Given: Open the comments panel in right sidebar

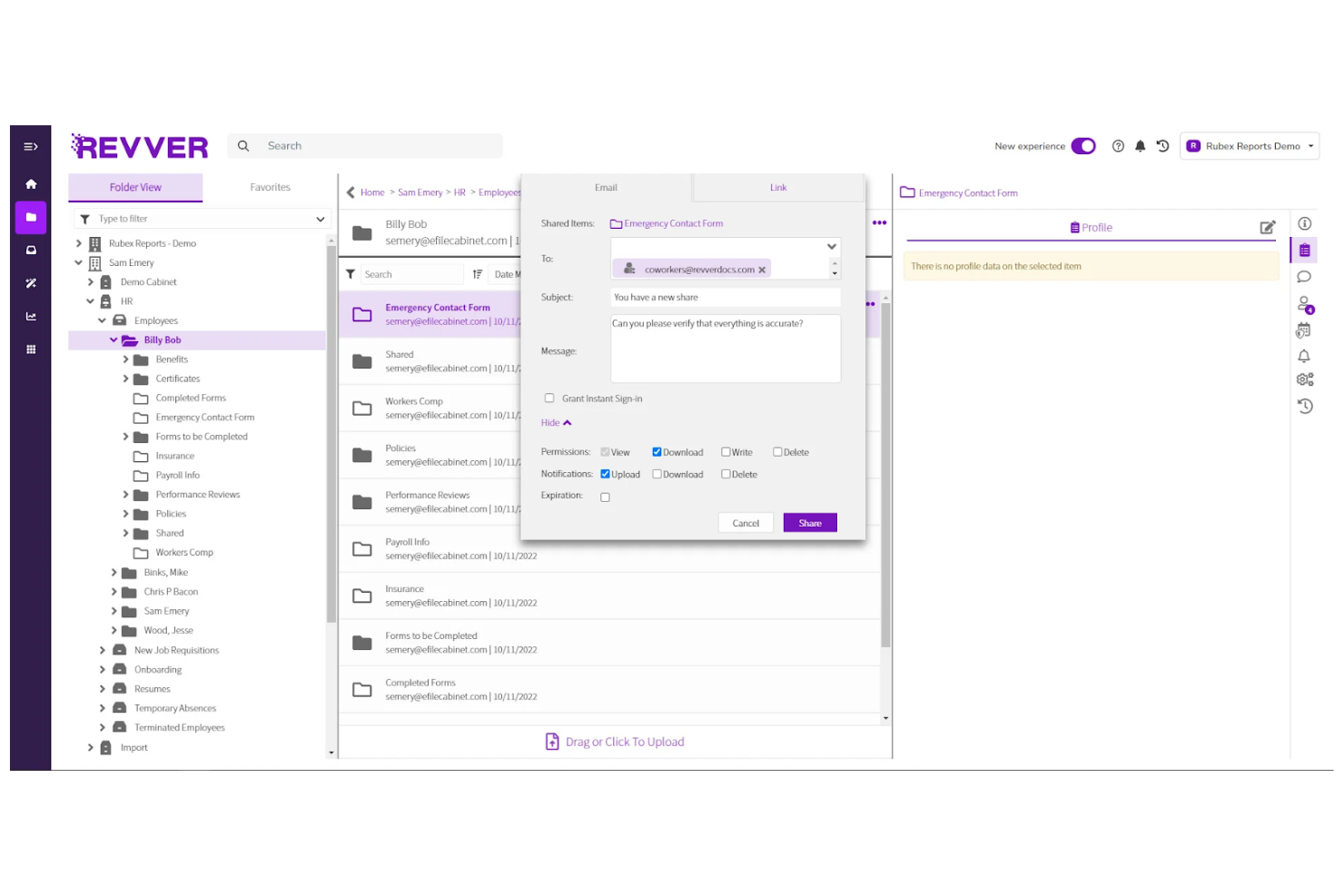Looking at the screenshot, I should (x=1305, y=277).
